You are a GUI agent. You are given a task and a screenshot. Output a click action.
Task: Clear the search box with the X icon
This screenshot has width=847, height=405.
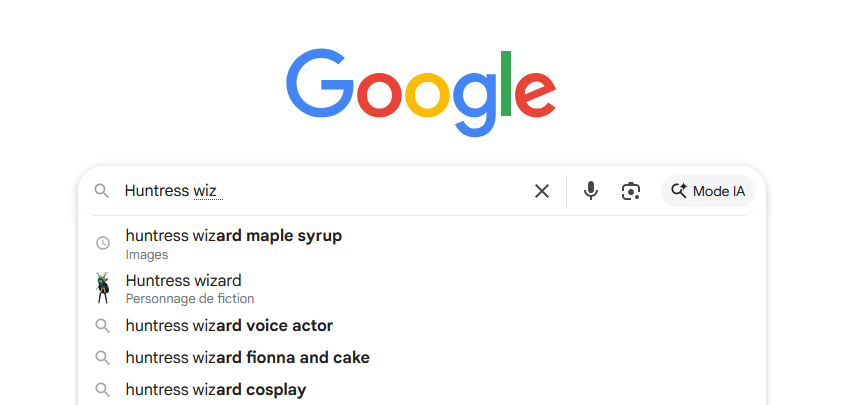[x=542, y=191]
